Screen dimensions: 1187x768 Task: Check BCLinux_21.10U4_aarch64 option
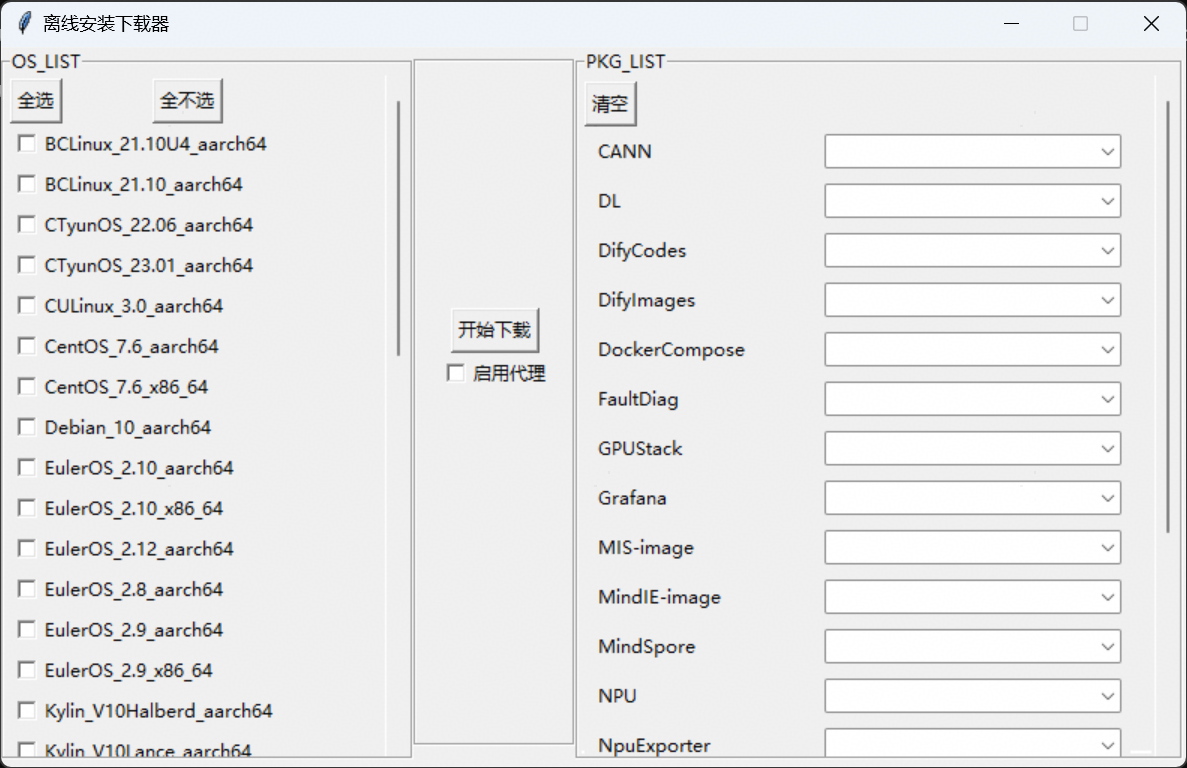click(27, 144)
